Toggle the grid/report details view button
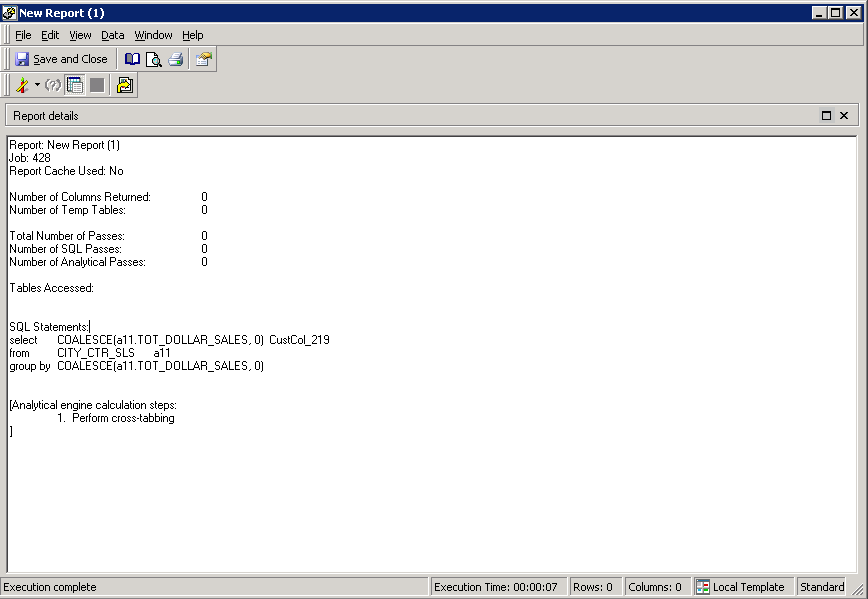Image resolution: width=868 pixels, height=599 pixels. pyautogui.click(x=75, y=86)
